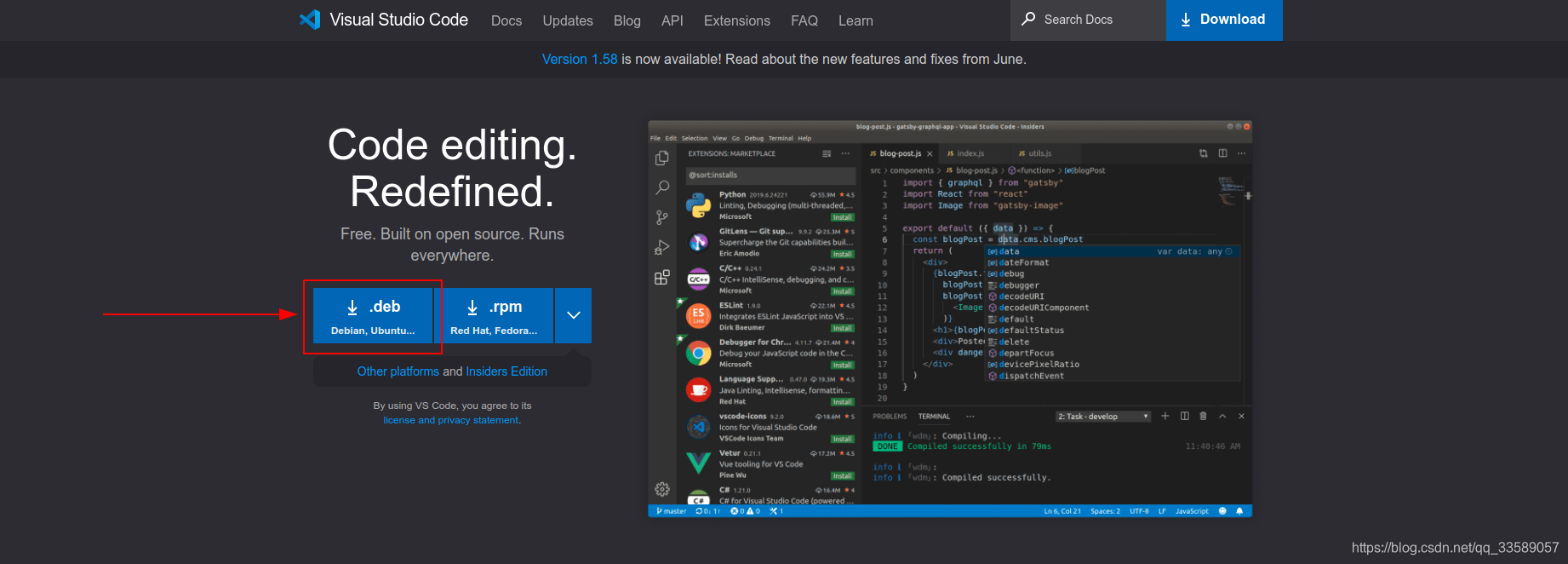Open the API navigation link
Screen dimensions: 1568x564
(672, 20)
